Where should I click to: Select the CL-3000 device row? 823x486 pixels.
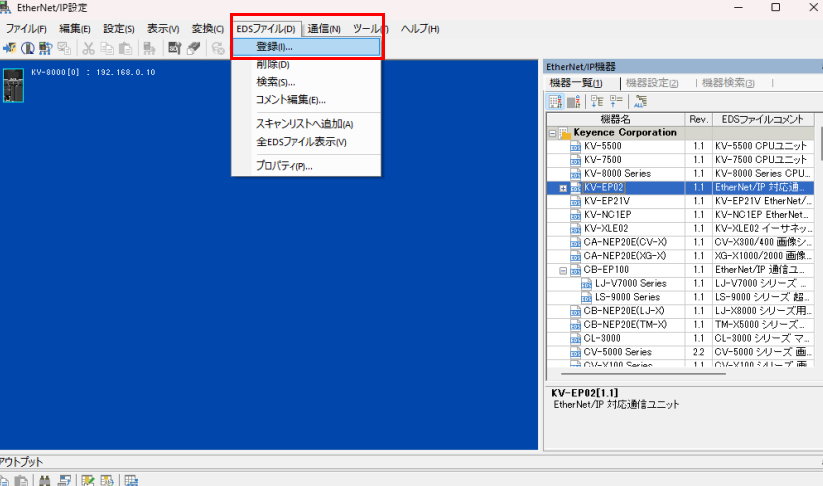(681, 339)
